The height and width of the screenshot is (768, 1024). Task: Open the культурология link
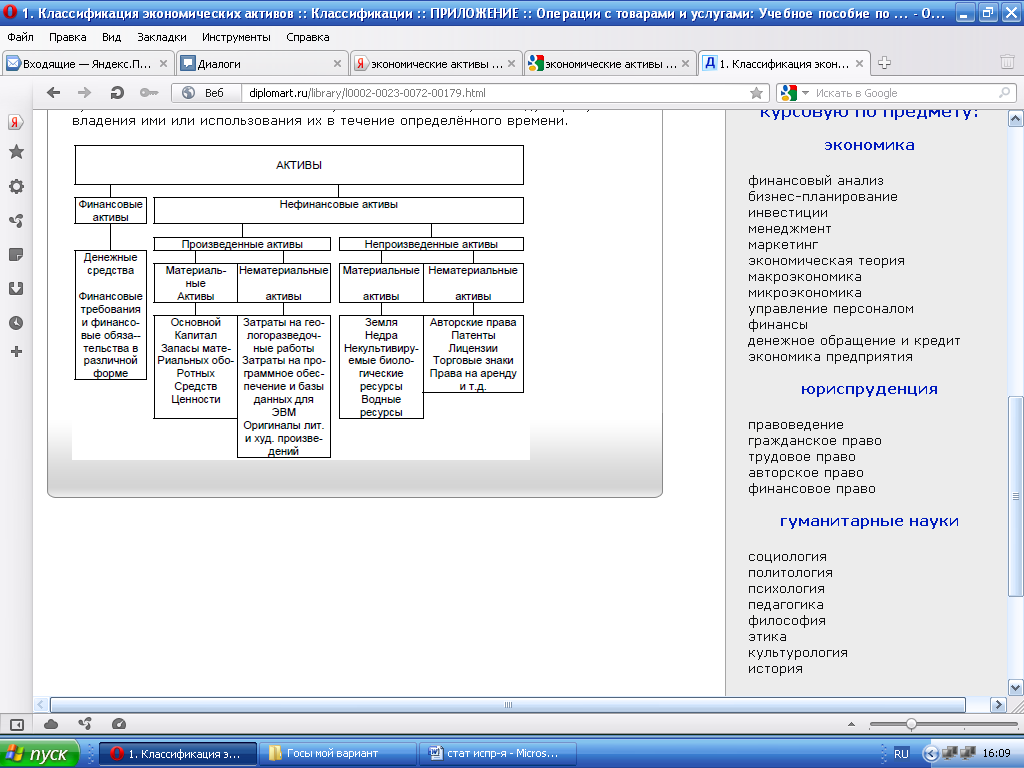tap(798, 652)
